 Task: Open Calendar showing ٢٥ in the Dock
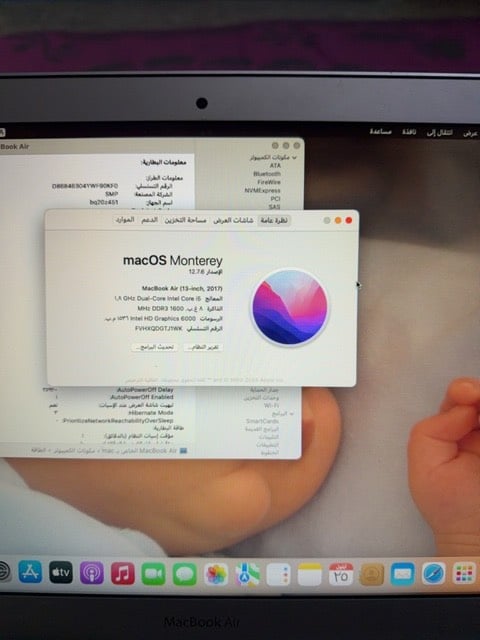tap(341, 574)
